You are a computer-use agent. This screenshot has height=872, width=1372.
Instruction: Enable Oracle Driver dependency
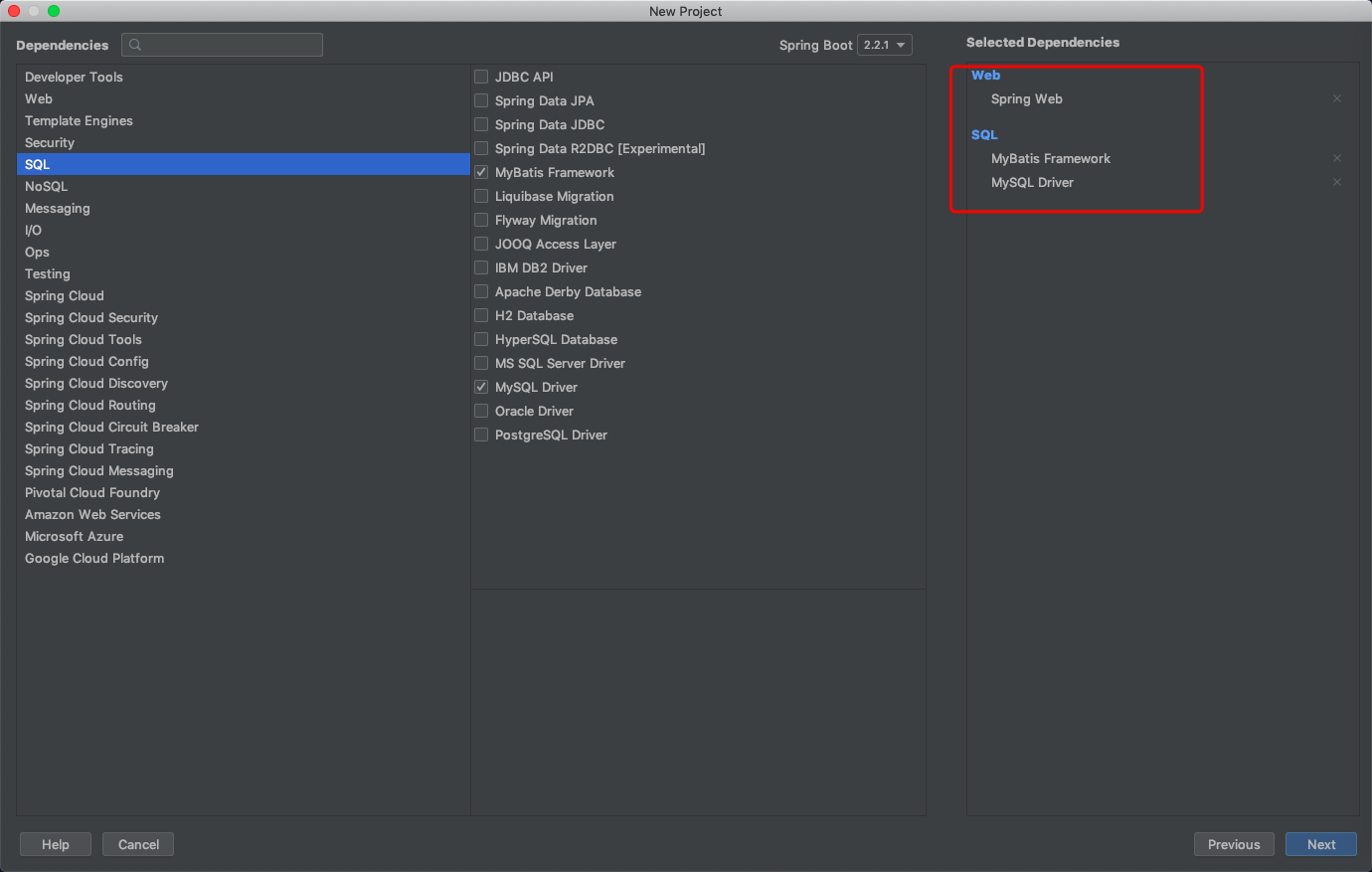click(x=481, y=411)
